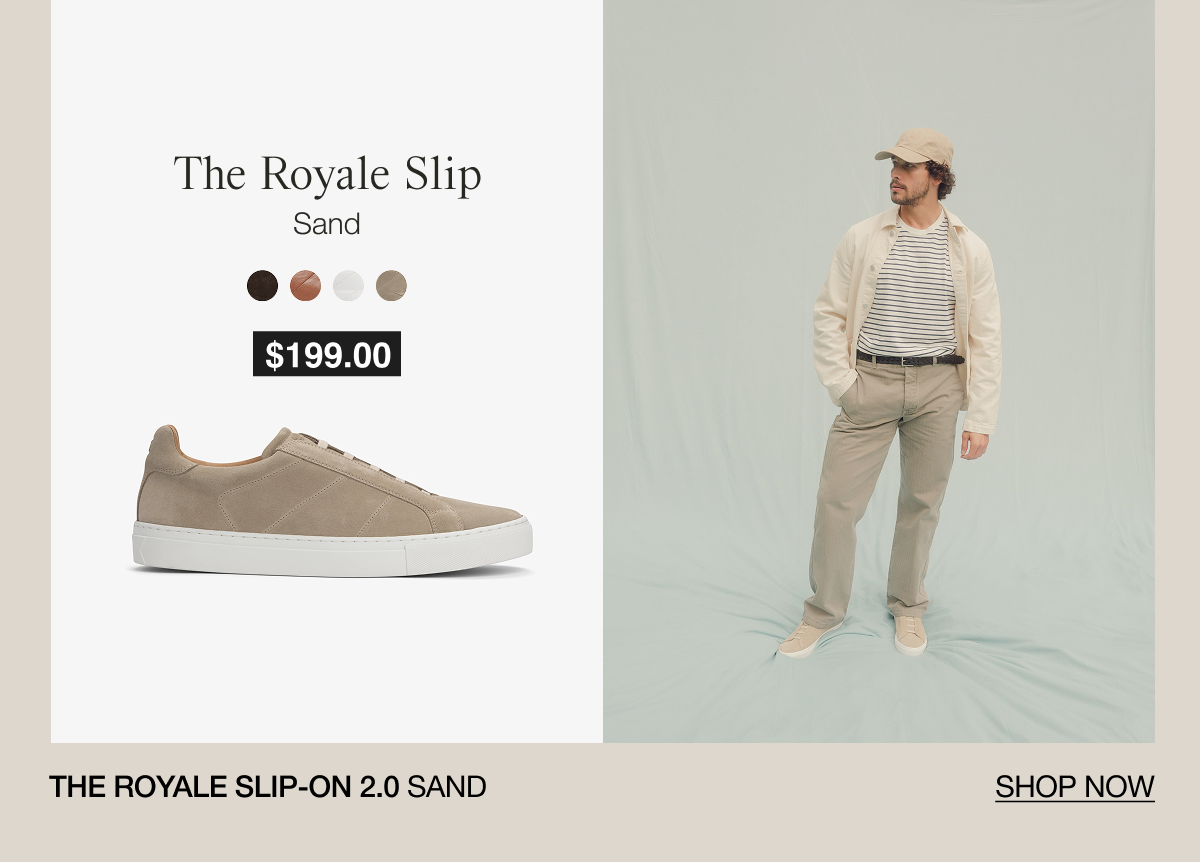Open the SHOP NOW link
Image resolution: width=1200 pixels, height=862 pixels.
click(1074, 787)
